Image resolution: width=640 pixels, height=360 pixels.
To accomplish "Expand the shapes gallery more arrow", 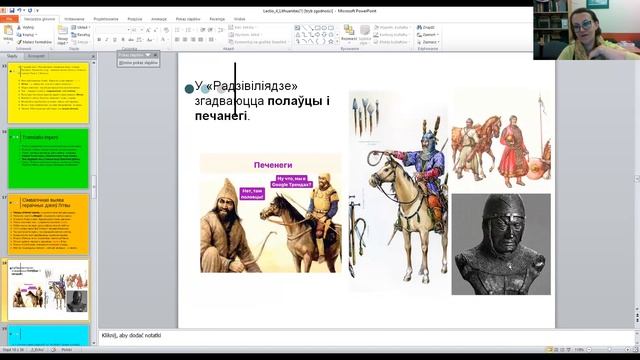I will (337, 42).
